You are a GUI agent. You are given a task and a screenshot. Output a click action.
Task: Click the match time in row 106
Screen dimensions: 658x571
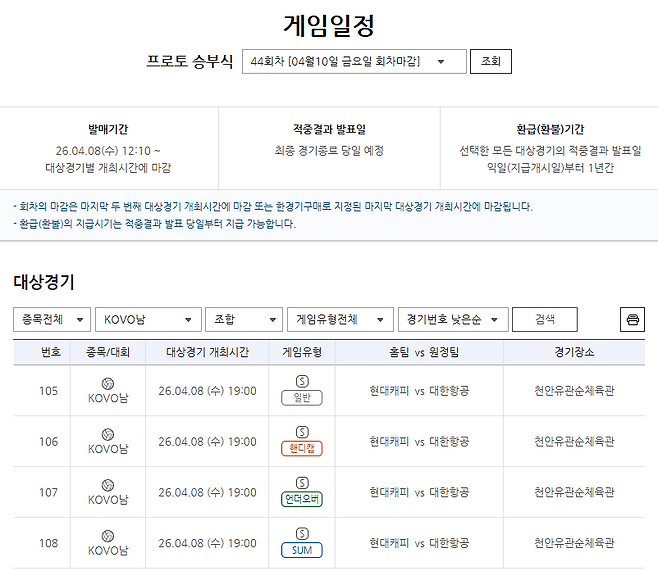[x=207, y=442]
